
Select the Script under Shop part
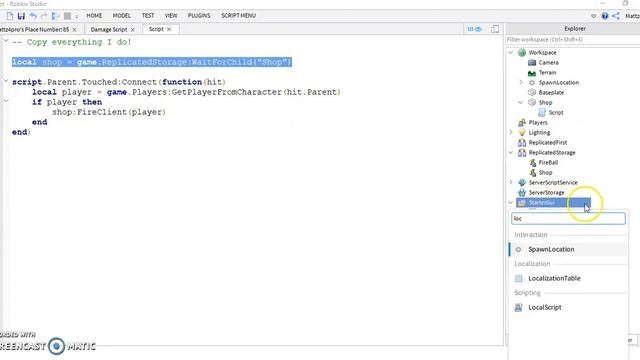[556, 113]
